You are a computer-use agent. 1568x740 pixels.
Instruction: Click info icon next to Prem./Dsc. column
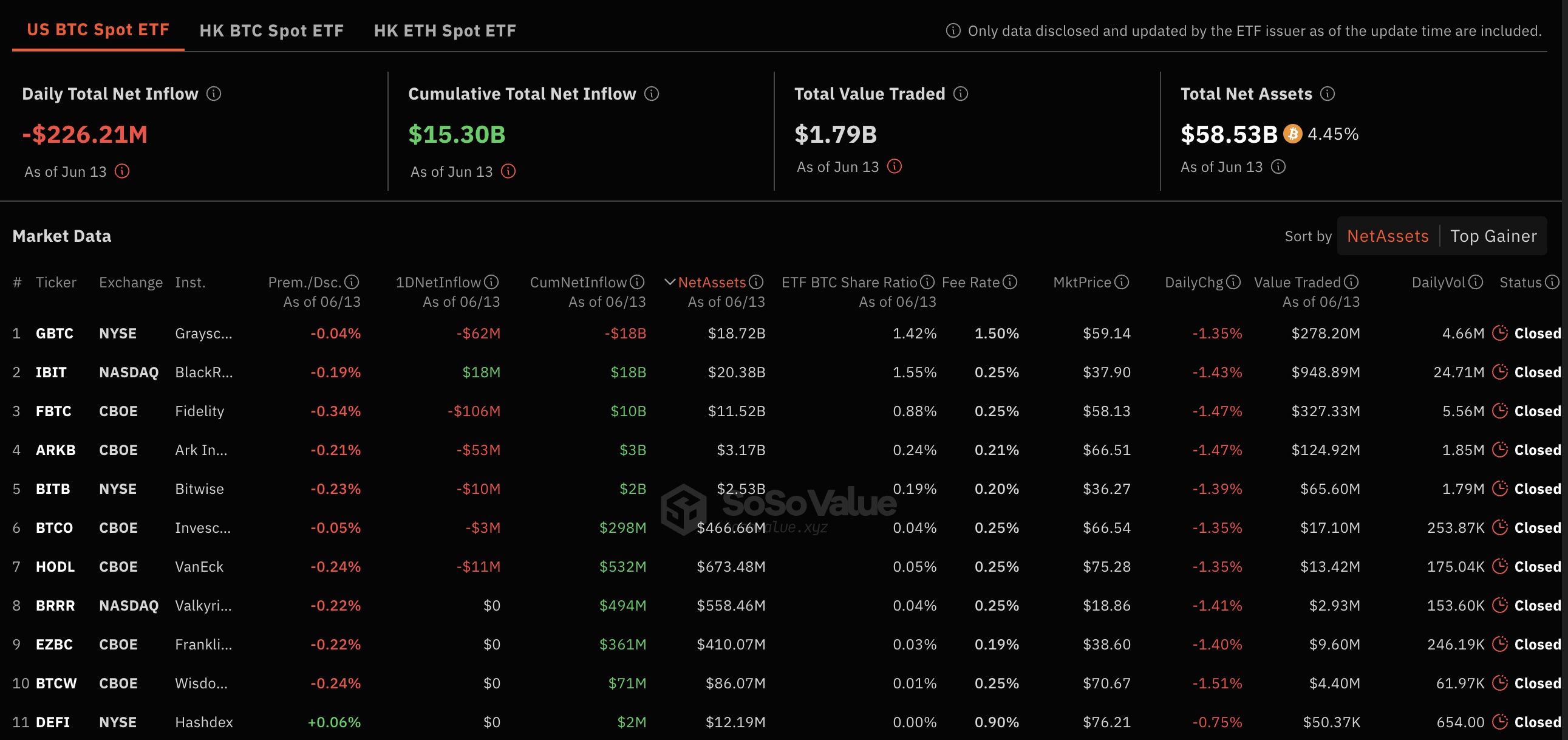352,282
